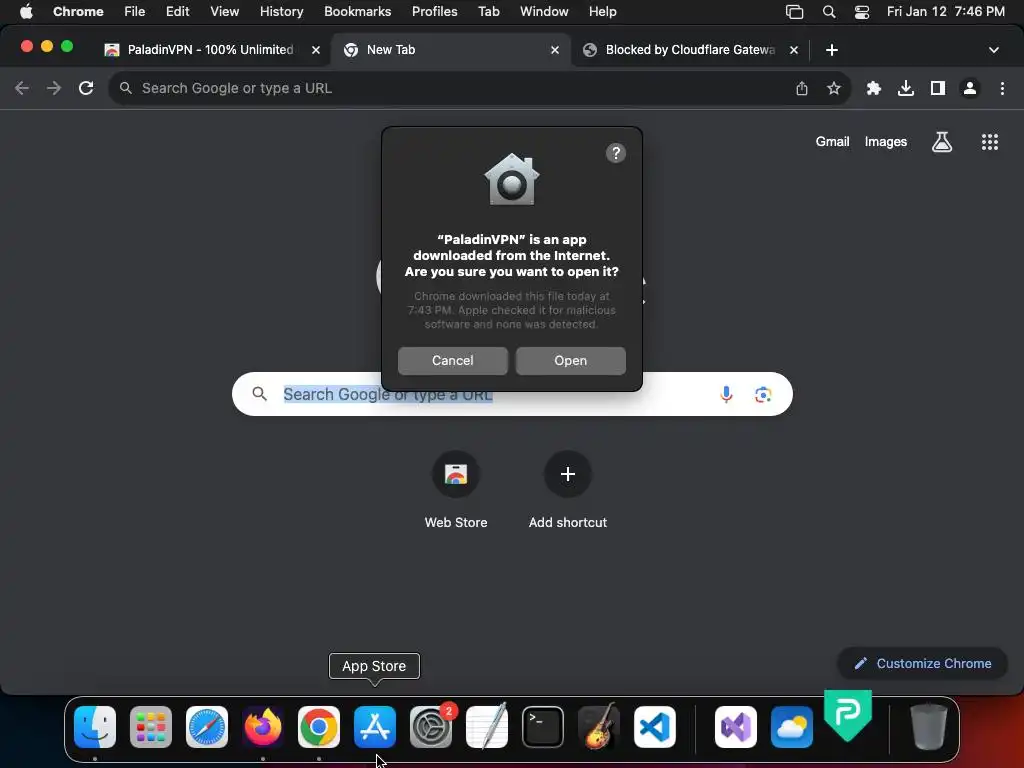
Task: Switch to the PaladinVPN tab
Action: click(x=210, y=50)
